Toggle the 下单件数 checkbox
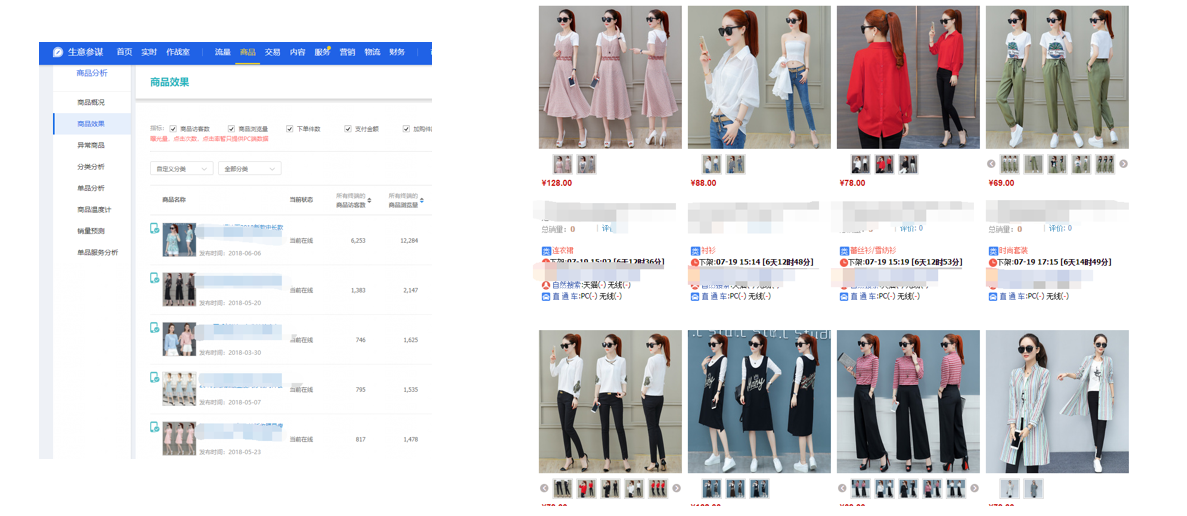 point(289,129)
